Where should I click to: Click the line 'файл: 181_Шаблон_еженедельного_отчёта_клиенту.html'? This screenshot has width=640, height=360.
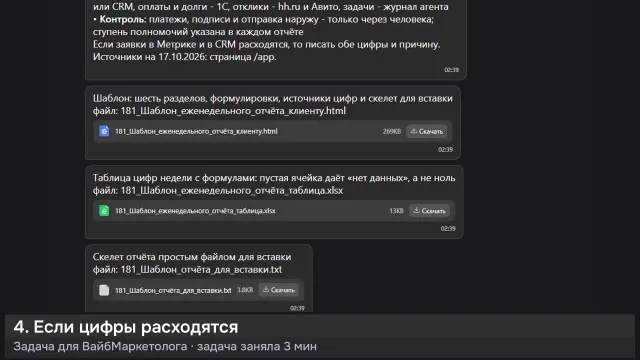pos(219,111)
